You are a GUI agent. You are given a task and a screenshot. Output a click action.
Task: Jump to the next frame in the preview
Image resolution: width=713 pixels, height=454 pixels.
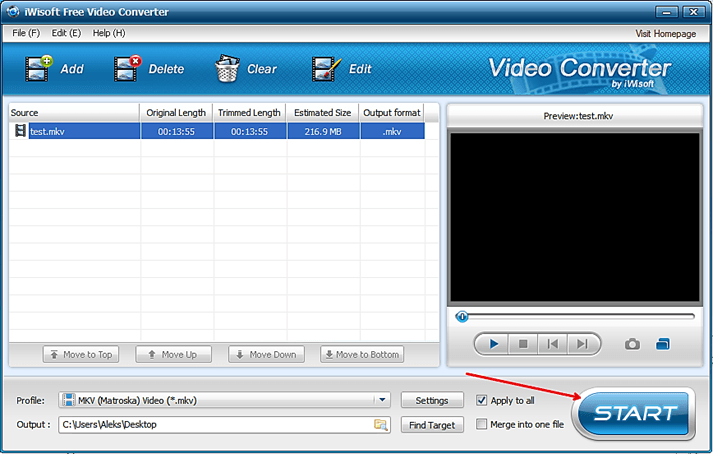(580, 344)
